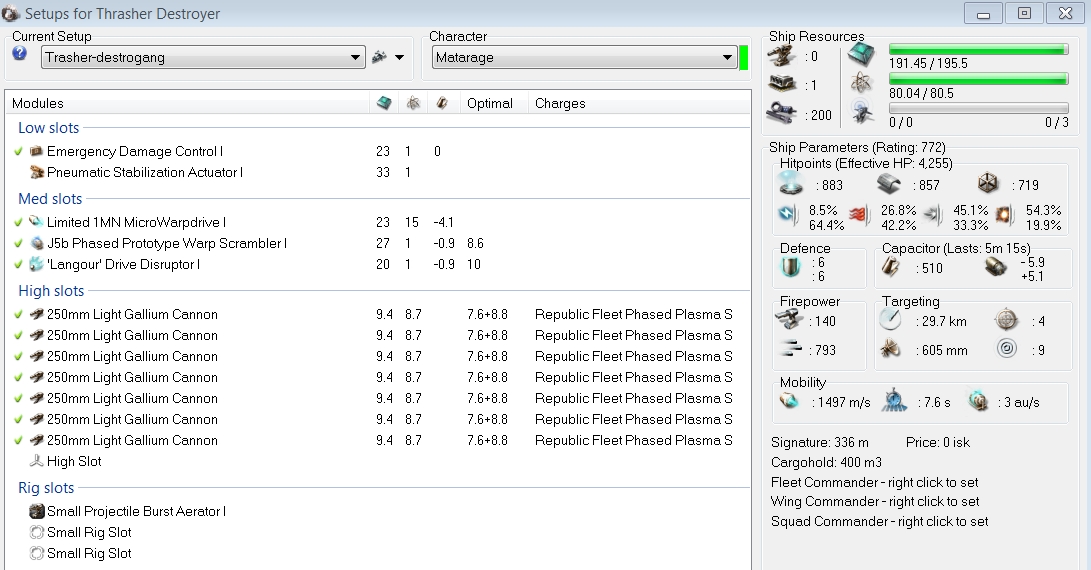Click the explosive resistance icon
1091x570 pixels.
point(1003,215)
